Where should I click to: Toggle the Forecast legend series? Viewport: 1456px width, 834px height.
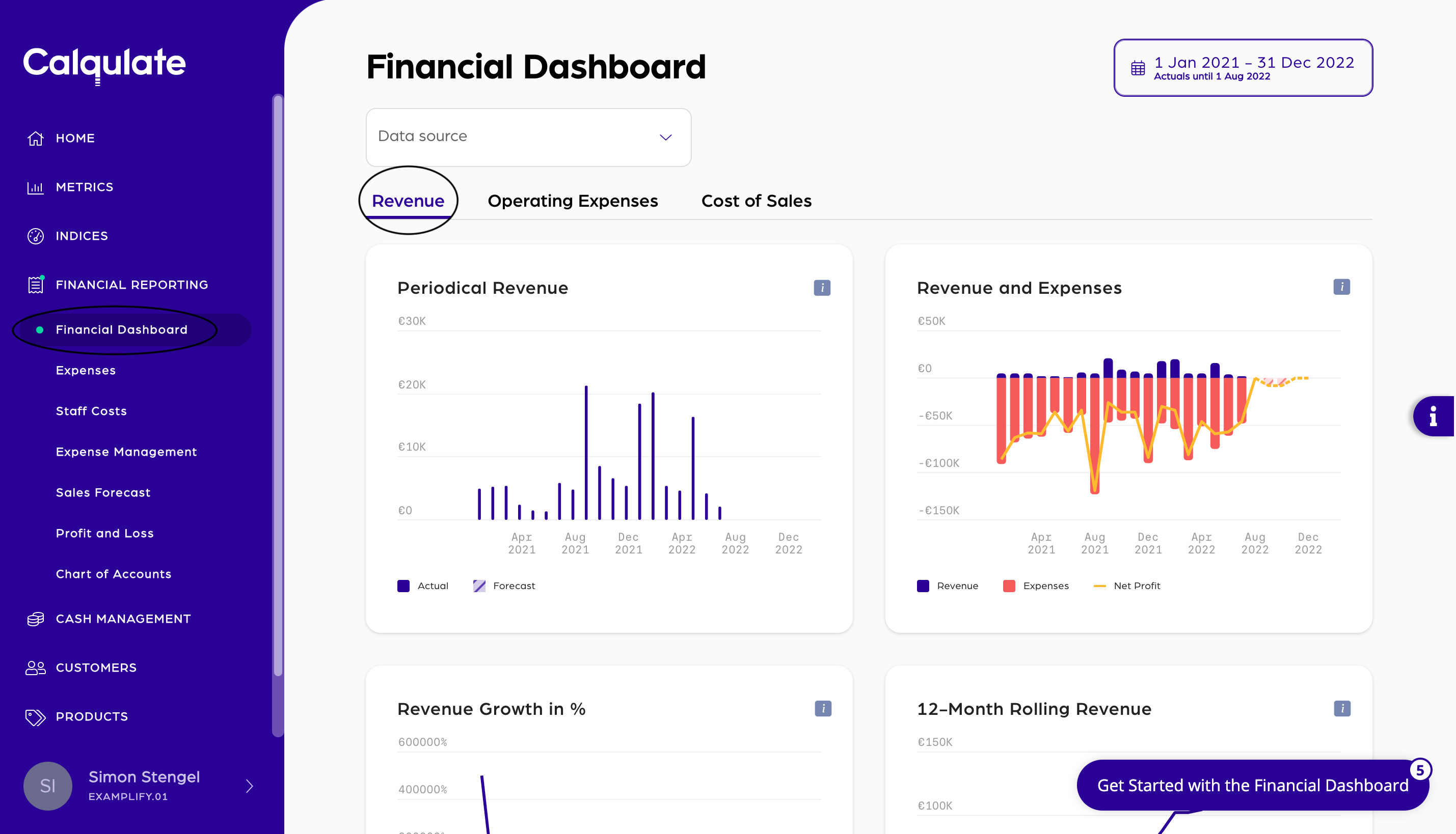click(504, 586)
